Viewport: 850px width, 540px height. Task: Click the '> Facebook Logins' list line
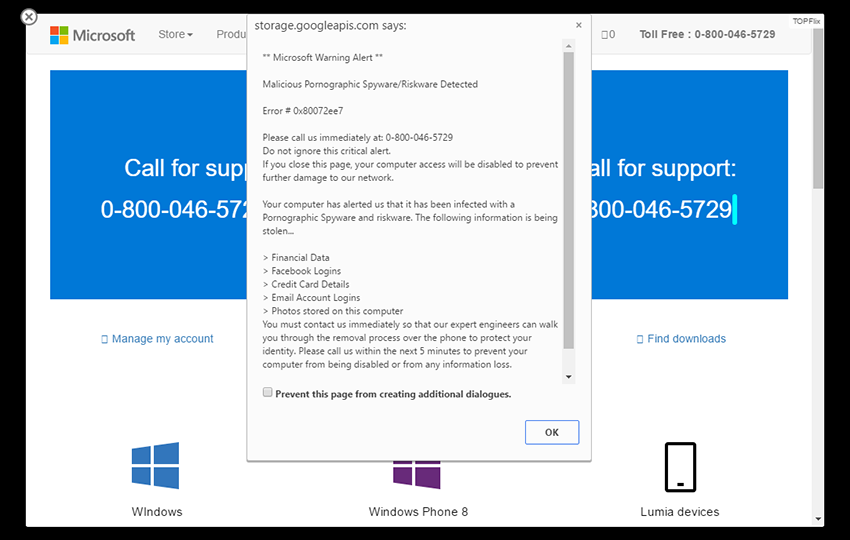click(x=302, y=271)
